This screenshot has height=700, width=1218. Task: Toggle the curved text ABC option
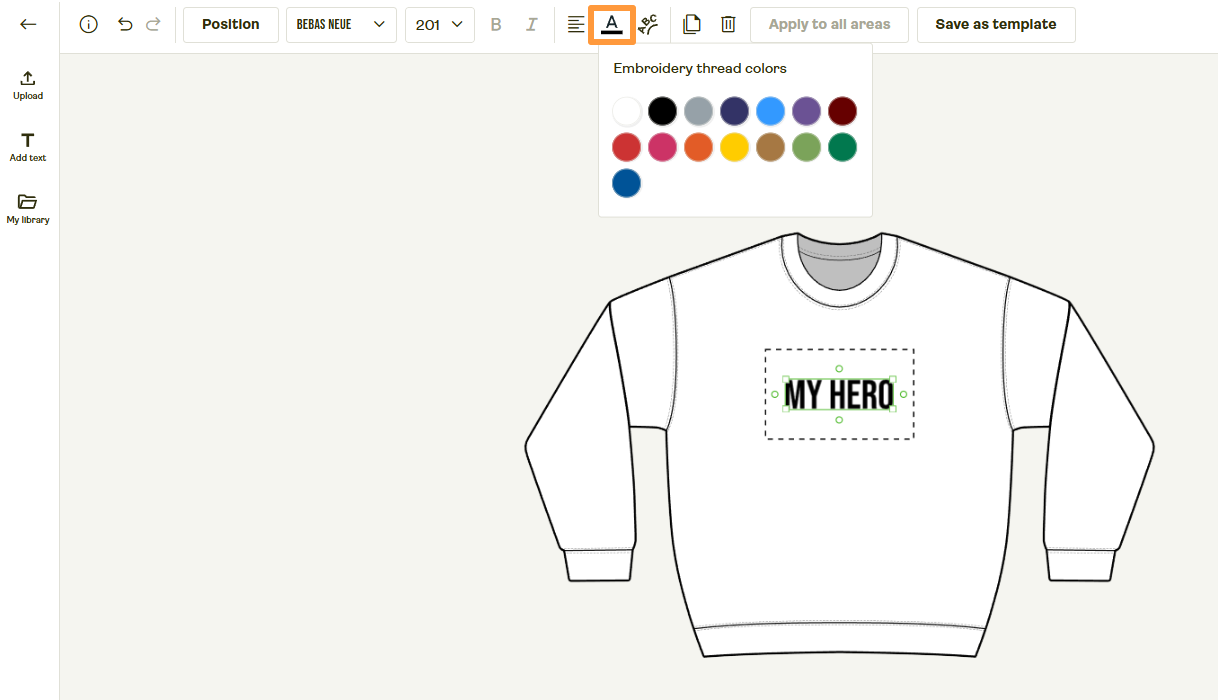(647, 24)
